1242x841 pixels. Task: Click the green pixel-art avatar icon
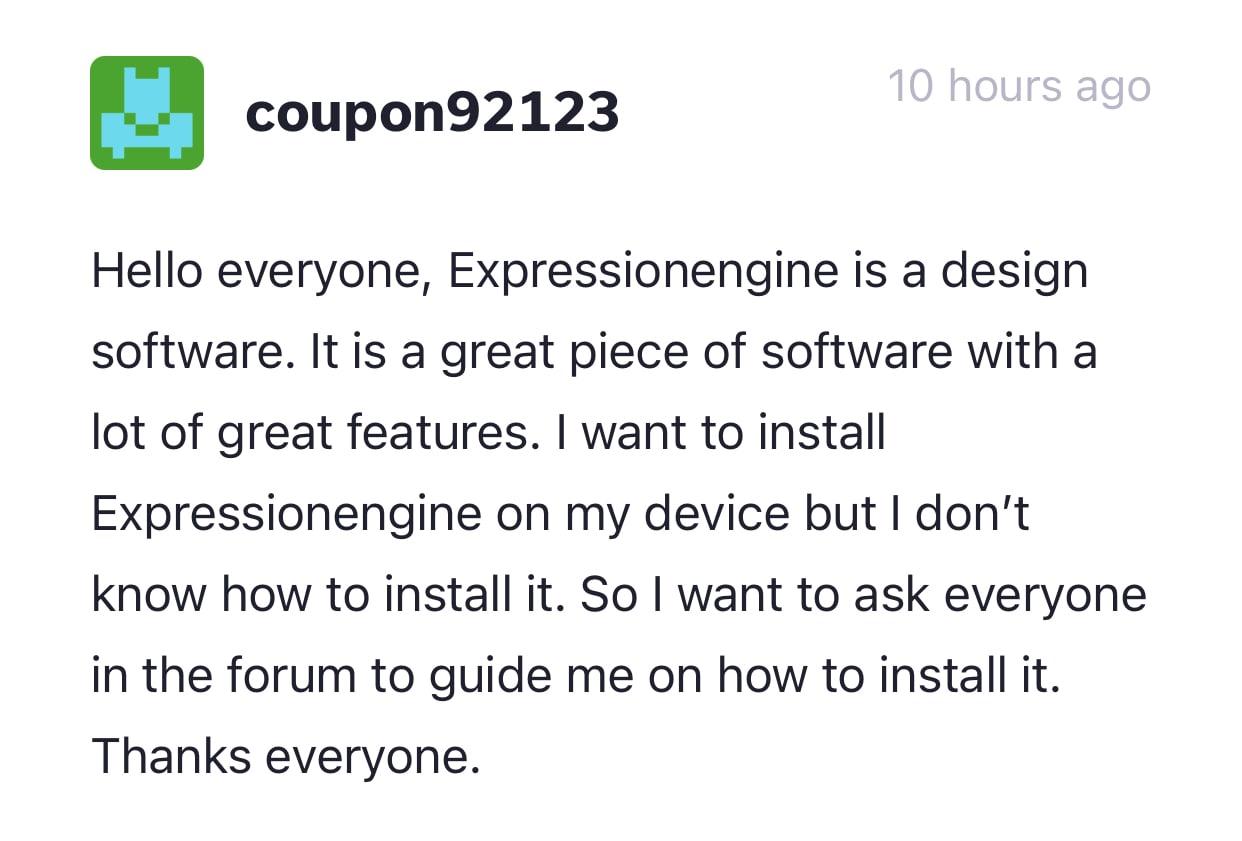147,113
